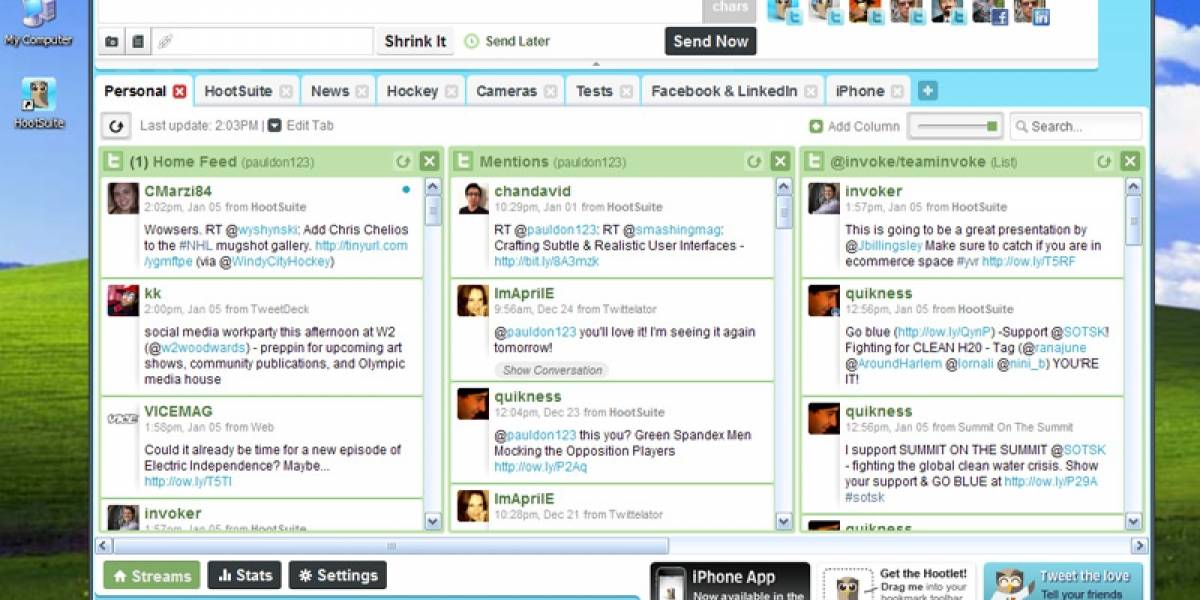This screenshot has height=600, width=1200.
Task: Close the iPhone tab
Action: coord(897,91)
